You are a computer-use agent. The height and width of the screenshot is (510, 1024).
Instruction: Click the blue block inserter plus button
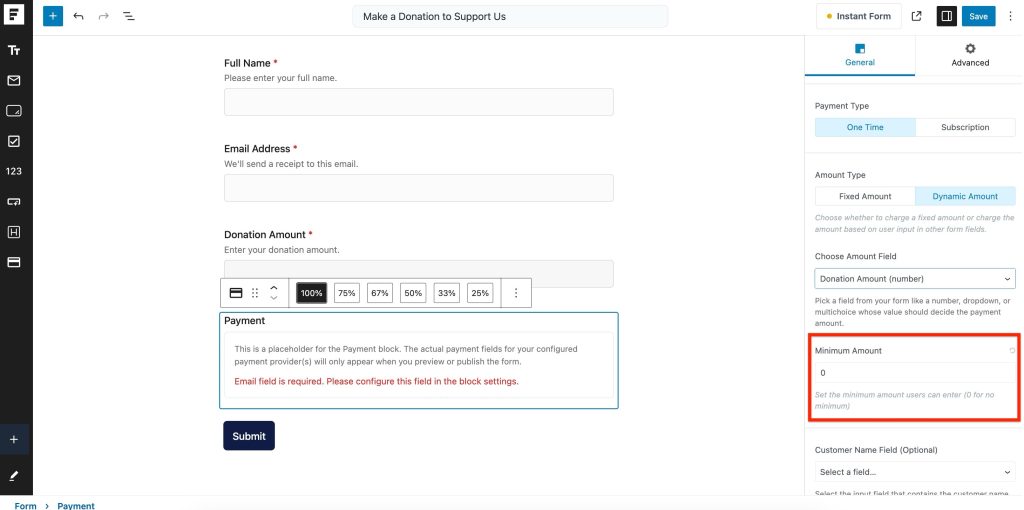[52, 17]
